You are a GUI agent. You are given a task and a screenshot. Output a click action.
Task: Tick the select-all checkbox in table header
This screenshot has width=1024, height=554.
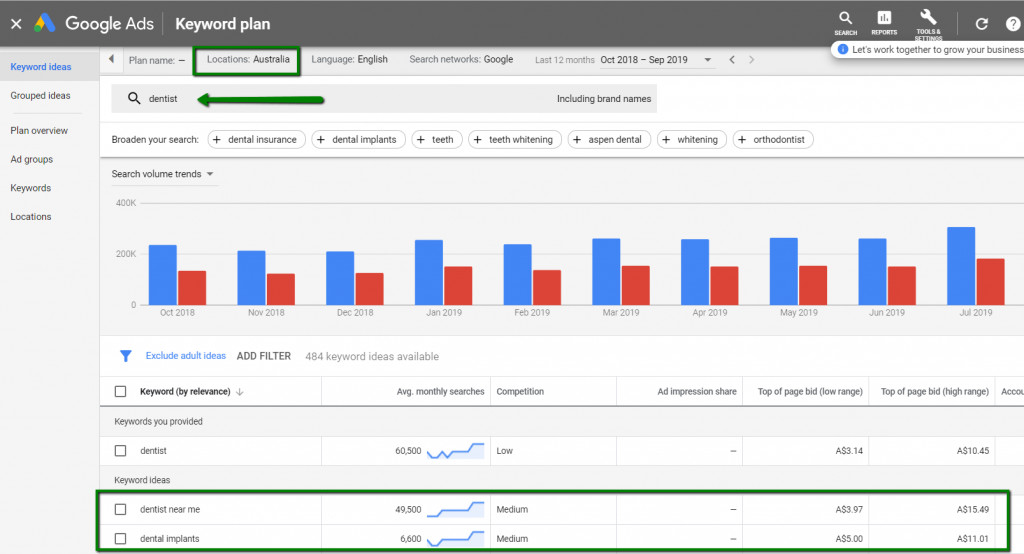click(120, 391)
